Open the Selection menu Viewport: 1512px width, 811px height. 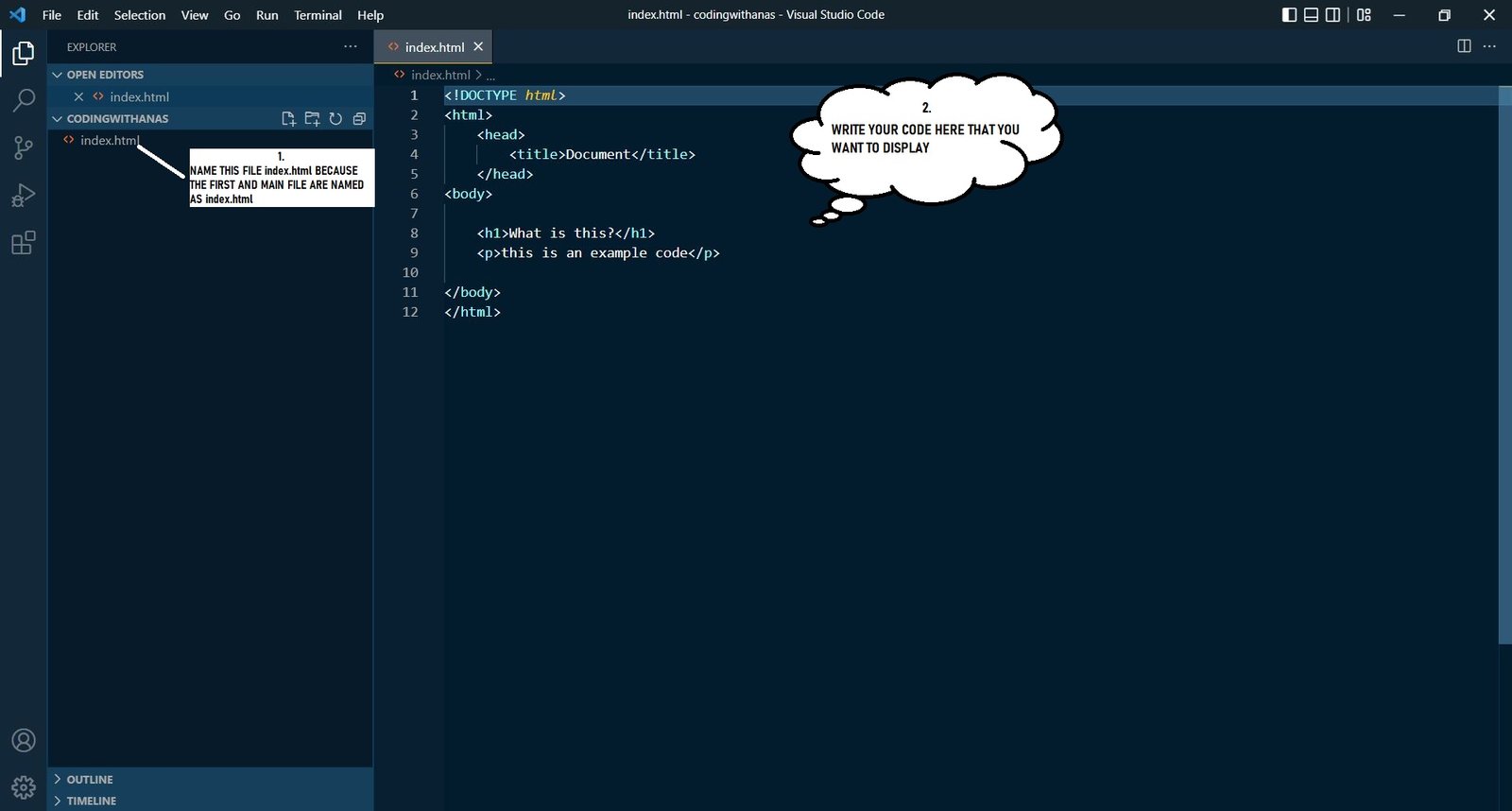[140, 14]
